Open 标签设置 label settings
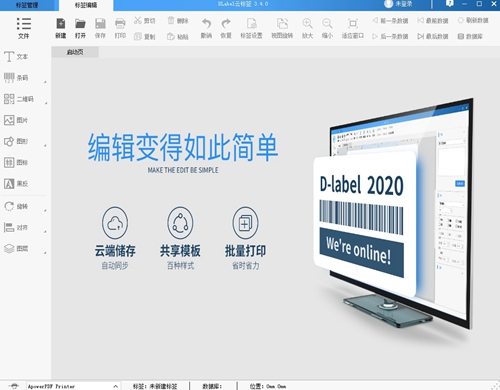500x390 pixels. click(x=251, y=28)
